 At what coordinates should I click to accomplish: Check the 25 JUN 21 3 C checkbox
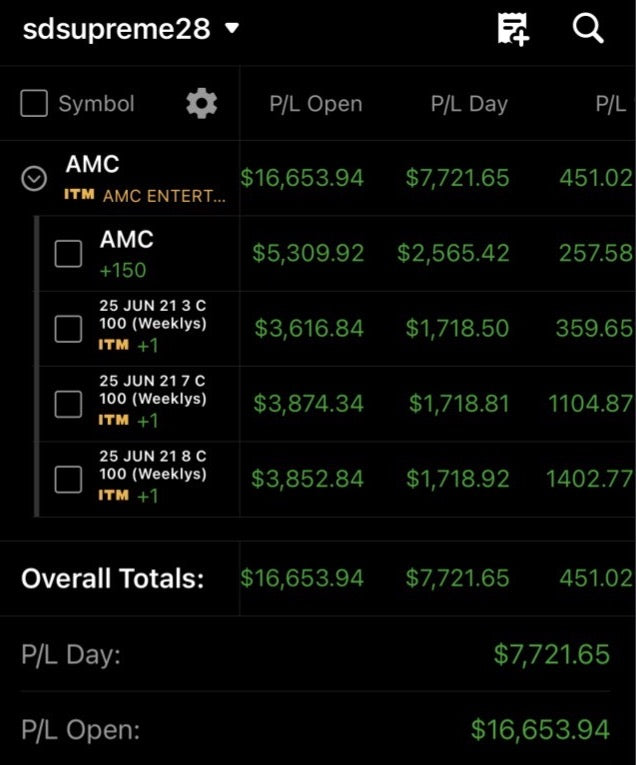click(x=68, y=328)
